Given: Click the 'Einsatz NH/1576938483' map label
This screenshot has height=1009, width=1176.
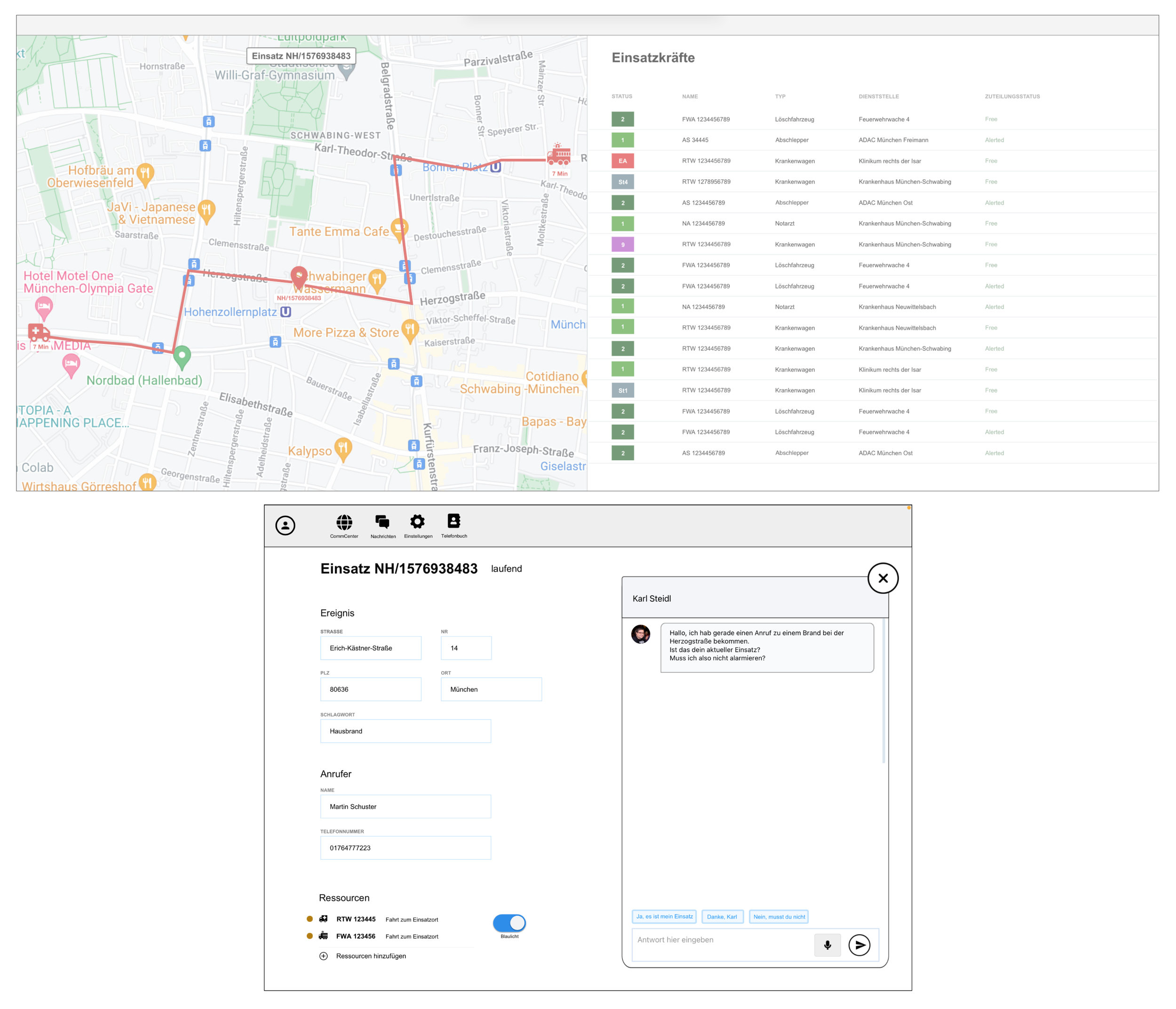Looking at the screenshot, I should pyautogui.click(x=301, y=56).
